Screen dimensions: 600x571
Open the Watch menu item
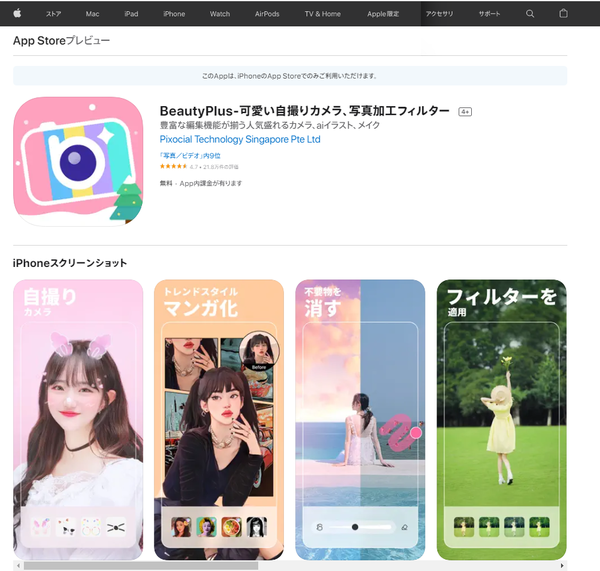click(x=220, y=14)
